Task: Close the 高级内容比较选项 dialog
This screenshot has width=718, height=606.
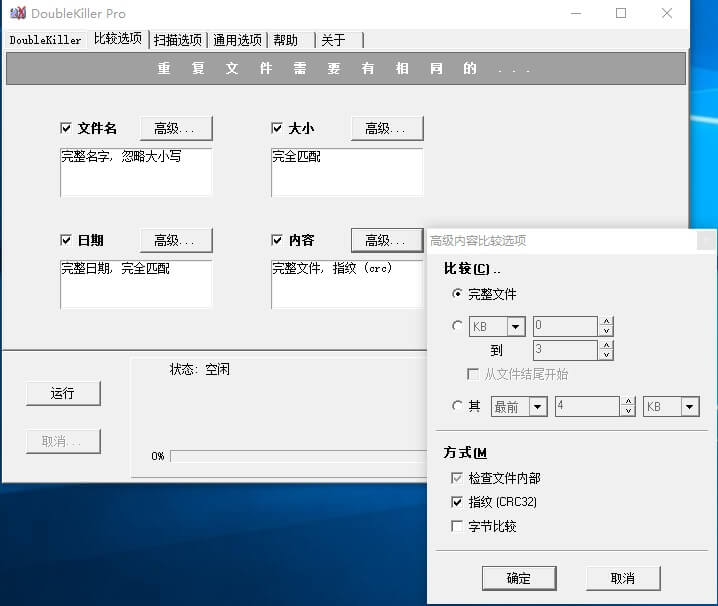Action: [706, 240]
